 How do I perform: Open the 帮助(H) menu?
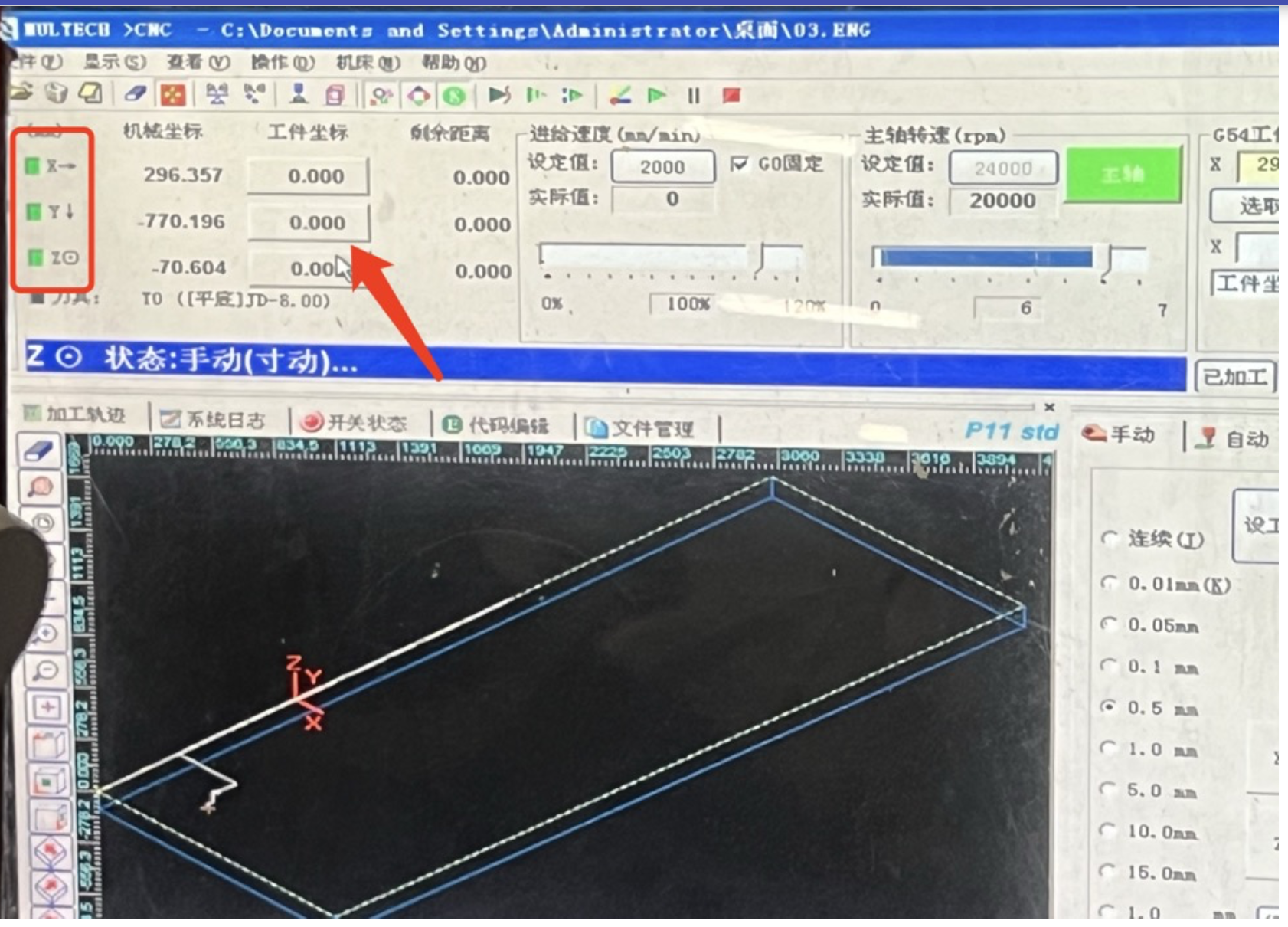click(453, 63)
